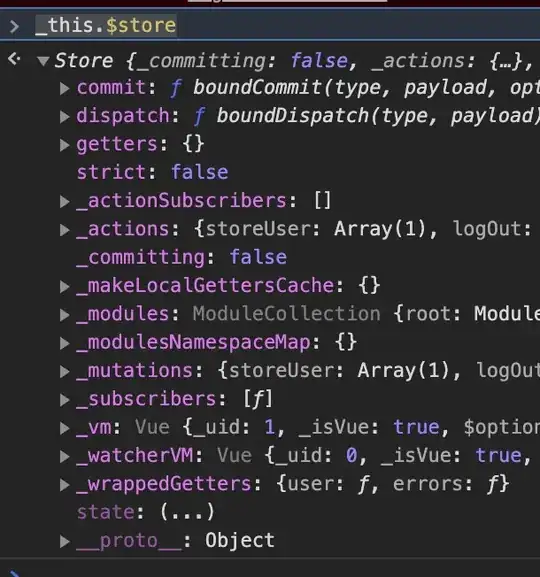Click the '_subscribers' property name
Screen dimensions: 540x577
point(147,399)
